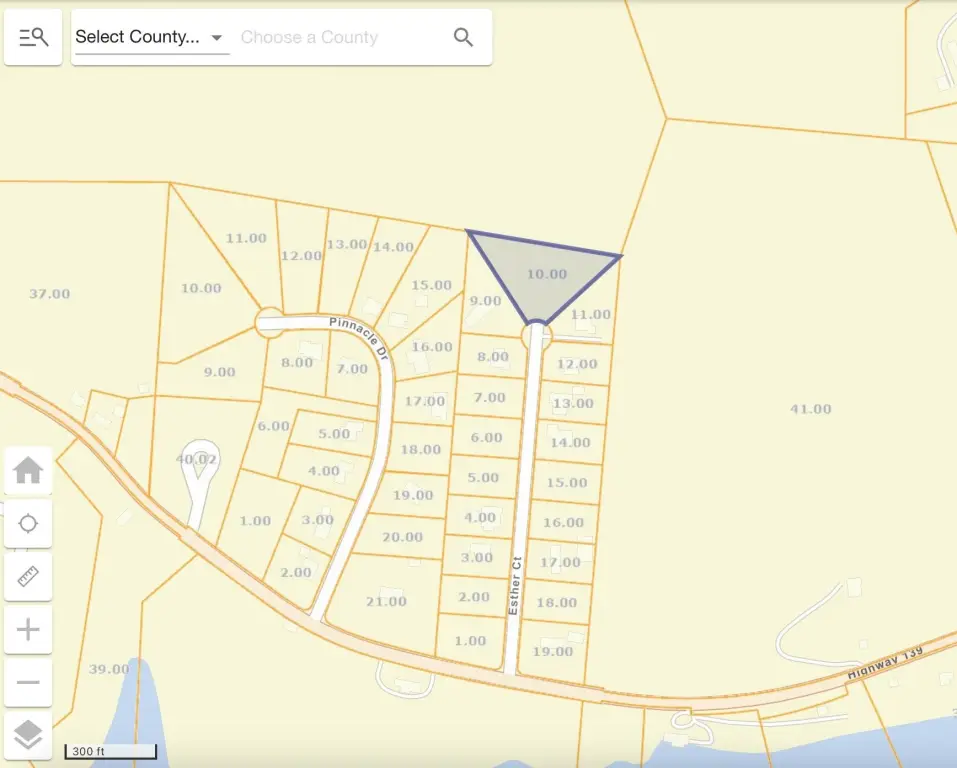Select parcel labeled 37.00
Image resolution: width=957 pixels, height=768 pixels.
point(49,294)
